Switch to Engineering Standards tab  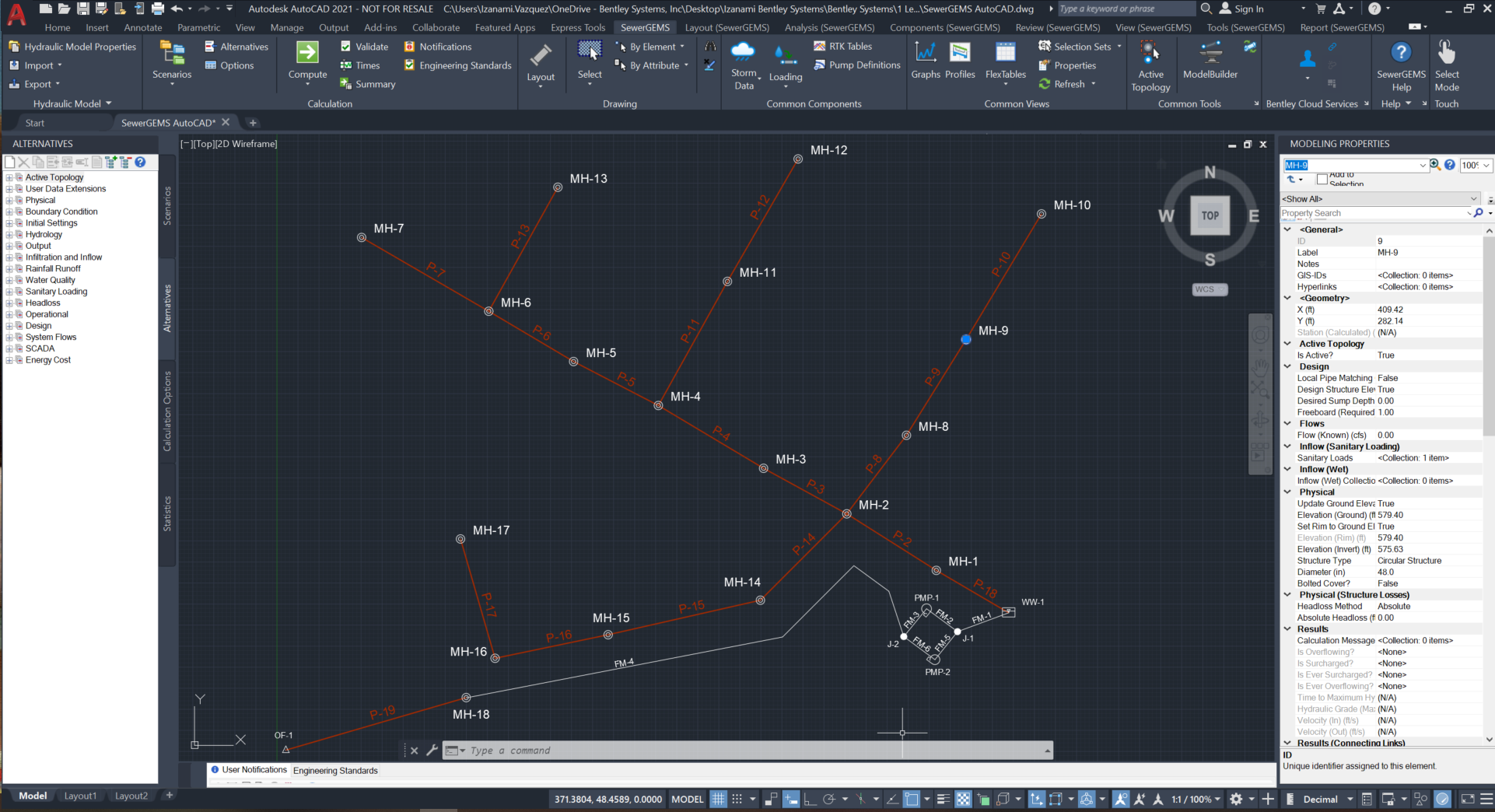(335, 771)
